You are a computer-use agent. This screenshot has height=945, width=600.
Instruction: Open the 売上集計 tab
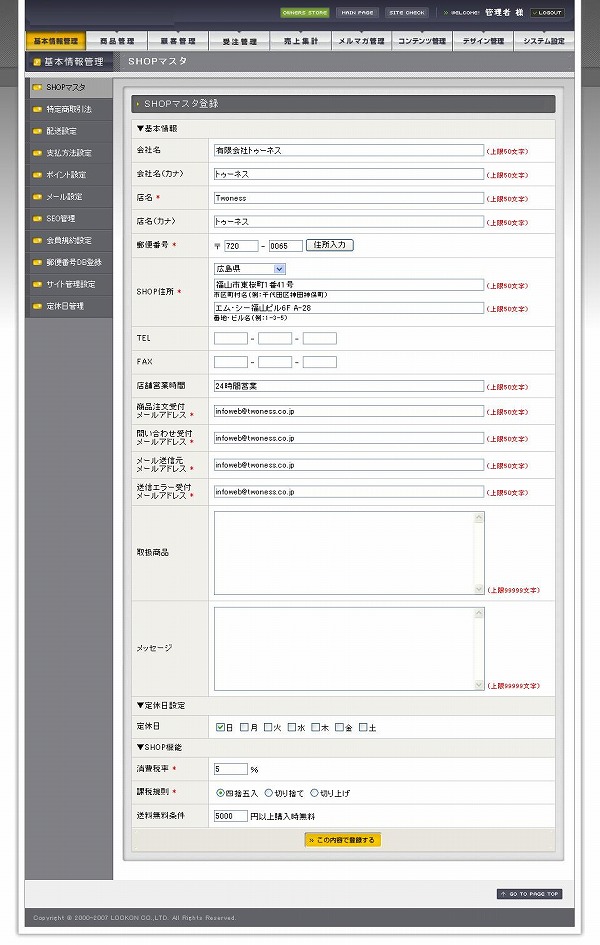300,41
